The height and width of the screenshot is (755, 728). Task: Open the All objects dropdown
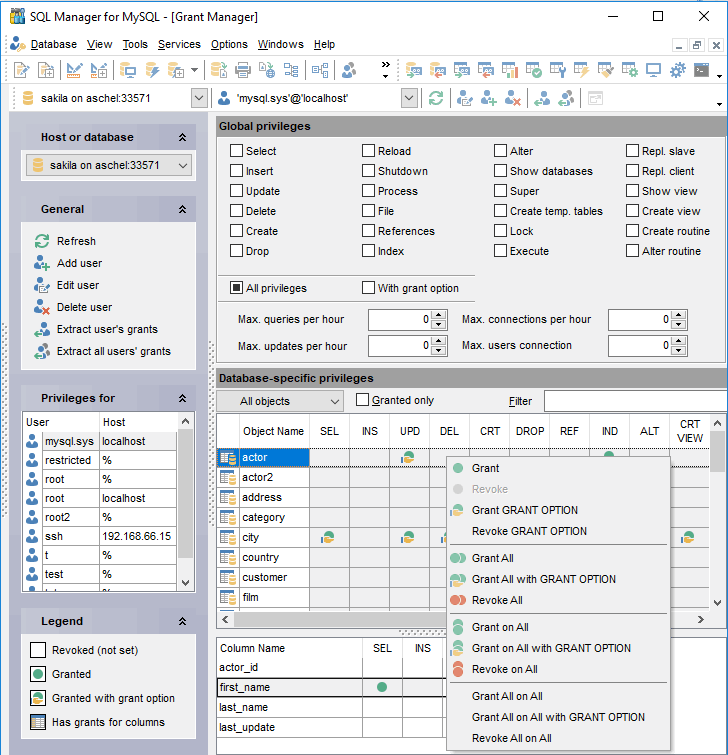tap(280, 401)
